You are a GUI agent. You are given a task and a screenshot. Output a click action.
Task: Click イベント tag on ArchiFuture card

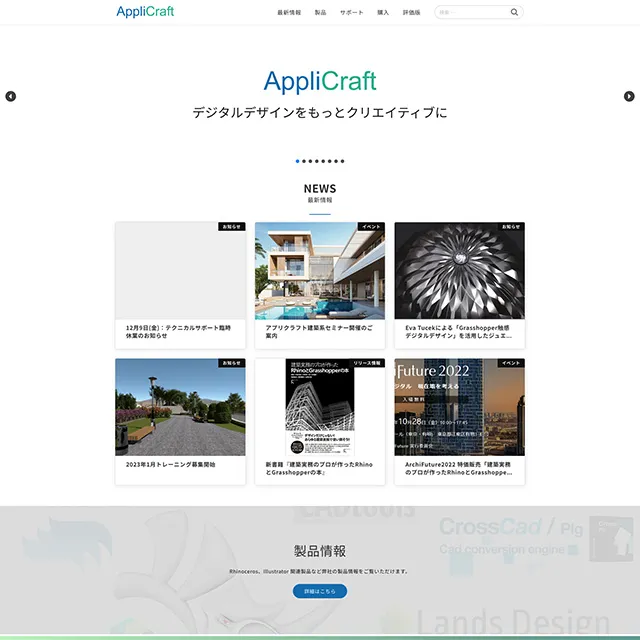tap(511, 363)
